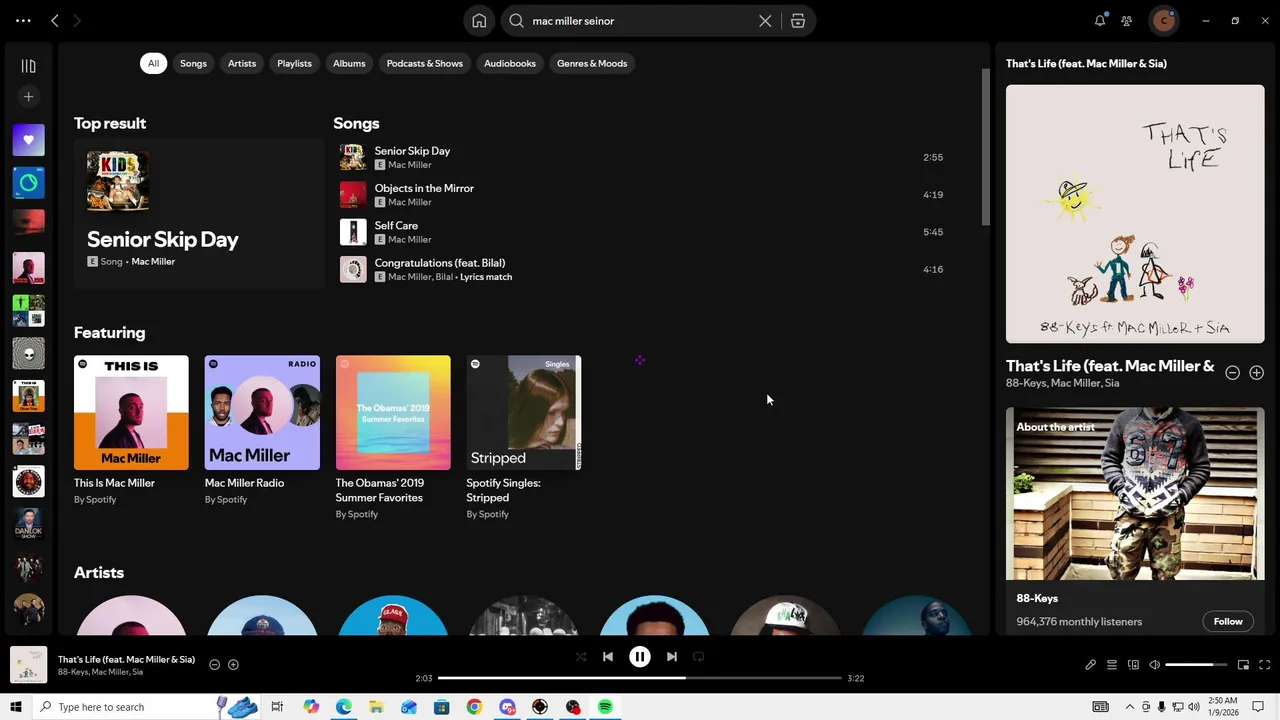Open the three-dots app menu
The image size is (1280, 720).
(23, 20)
